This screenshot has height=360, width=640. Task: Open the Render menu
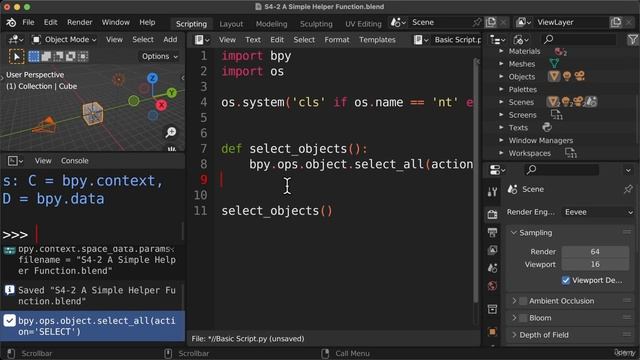click(x=80, y=22)
